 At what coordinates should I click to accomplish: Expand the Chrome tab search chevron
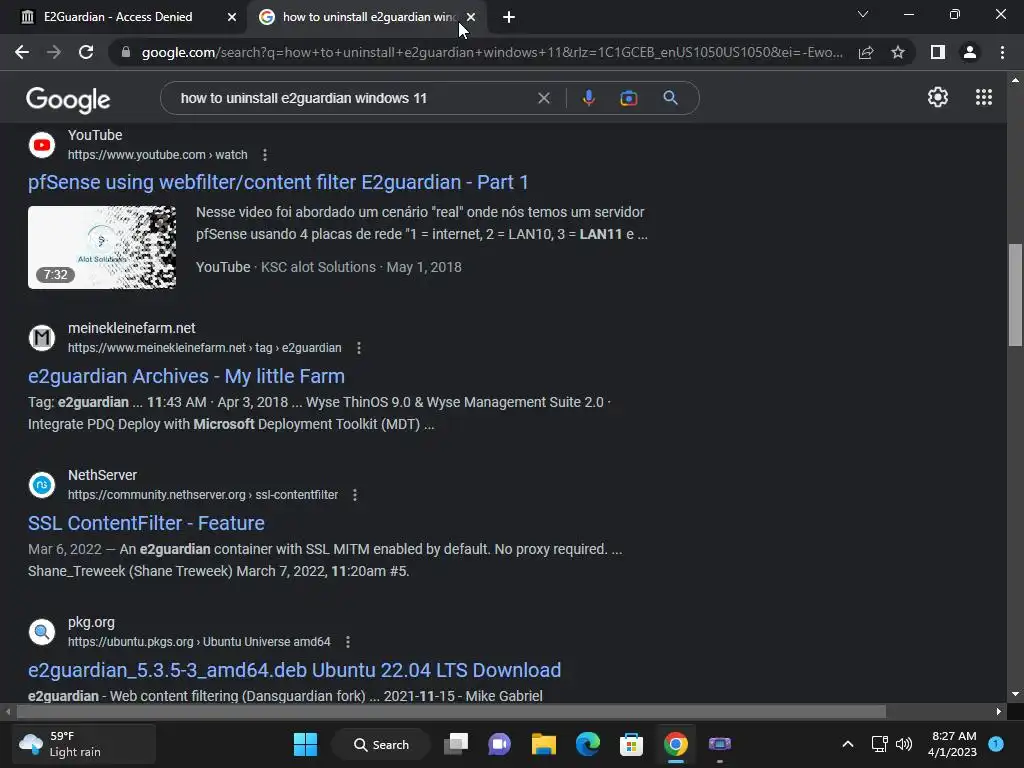click(863, 14)
